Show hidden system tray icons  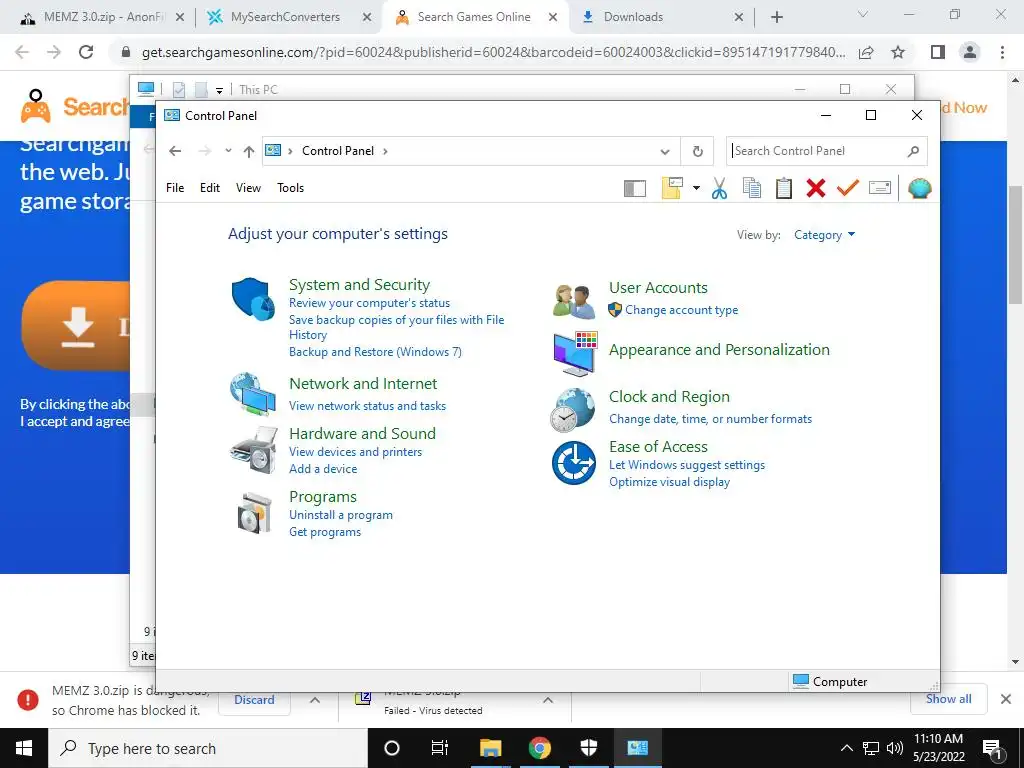[x=846, y=748]
